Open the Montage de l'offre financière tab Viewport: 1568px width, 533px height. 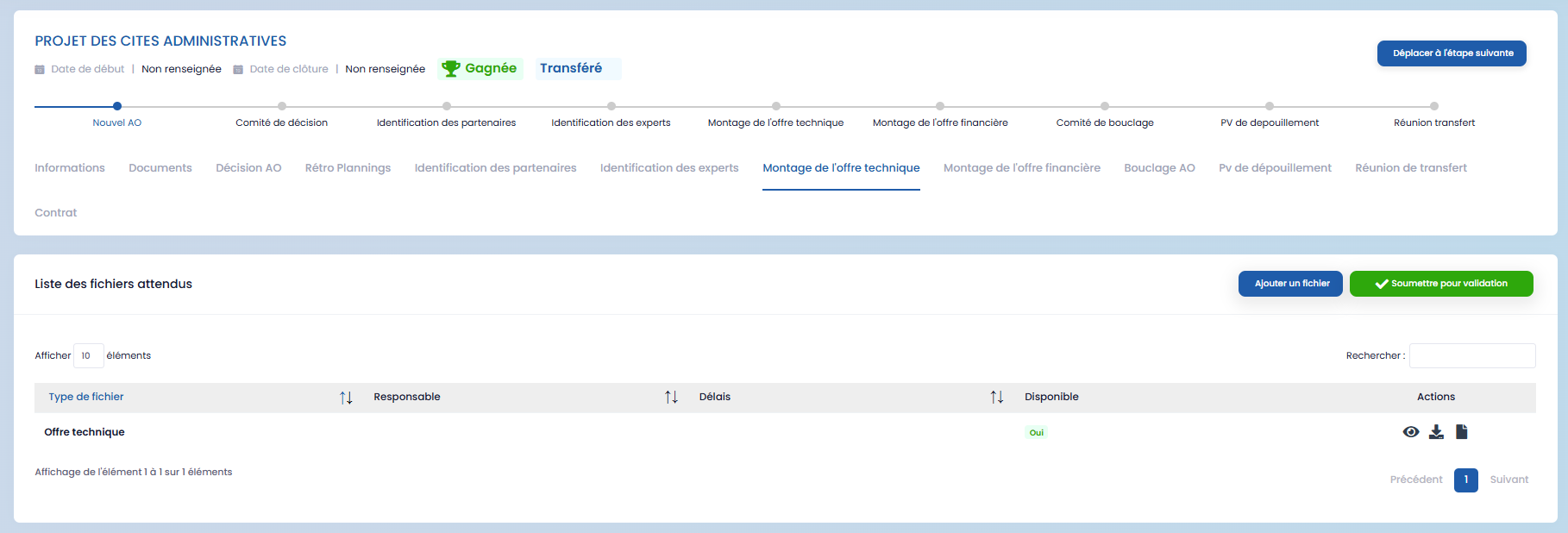(x=1021, y=168)
